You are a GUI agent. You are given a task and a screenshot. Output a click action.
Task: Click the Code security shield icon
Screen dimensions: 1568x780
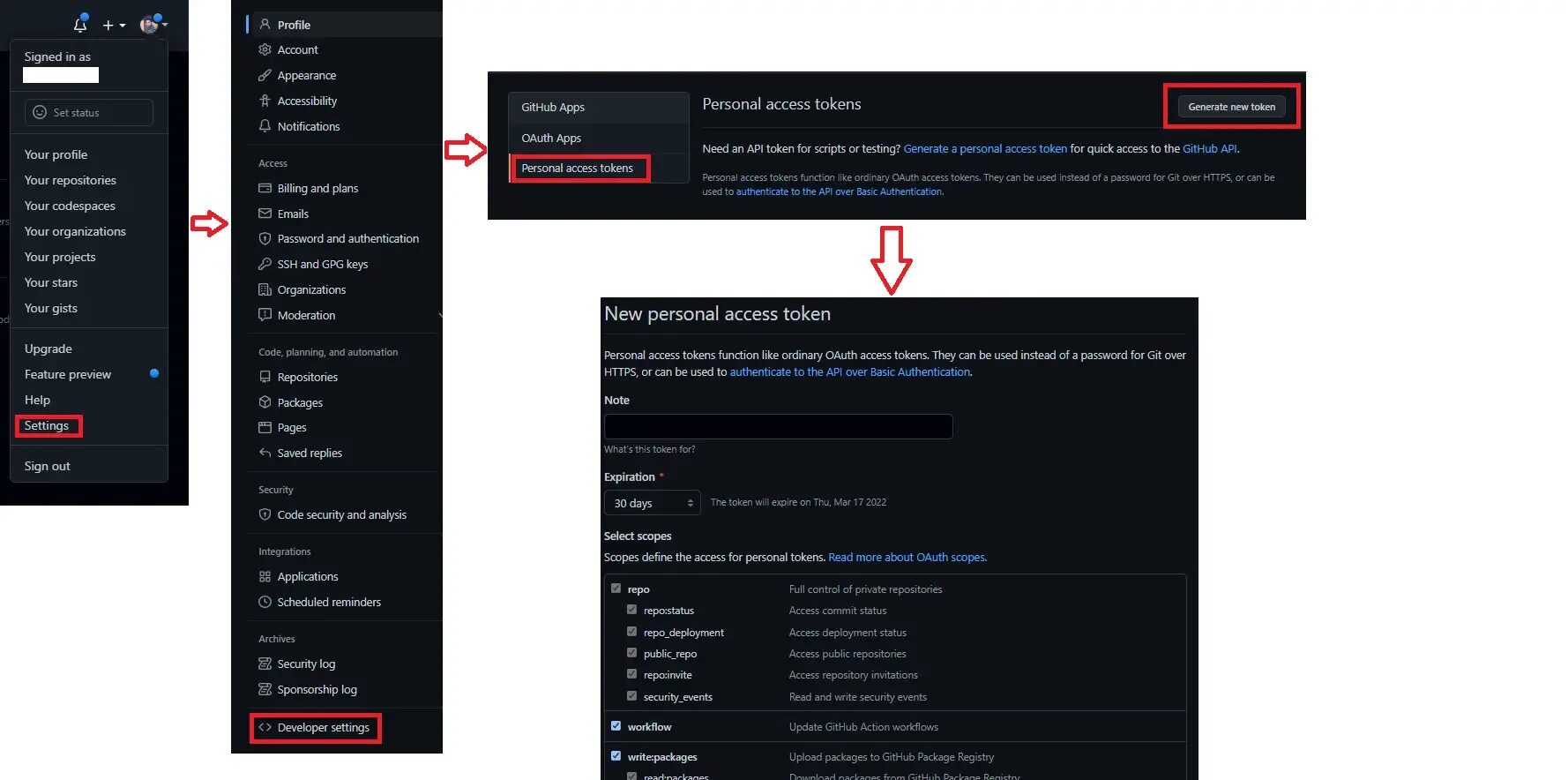pos(265,514)
